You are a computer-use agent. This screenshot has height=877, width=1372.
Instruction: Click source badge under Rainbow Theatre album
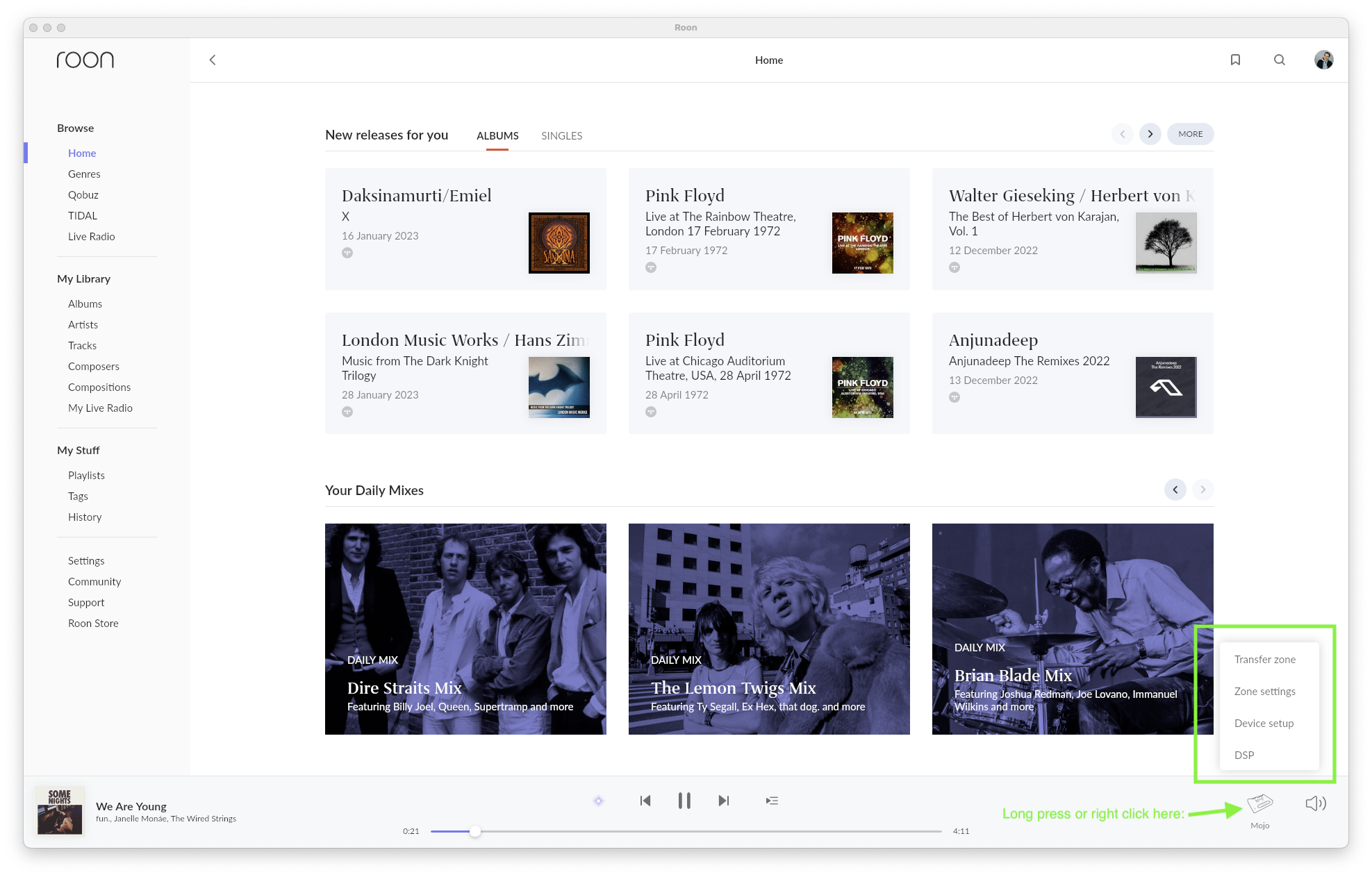[651, 267]
